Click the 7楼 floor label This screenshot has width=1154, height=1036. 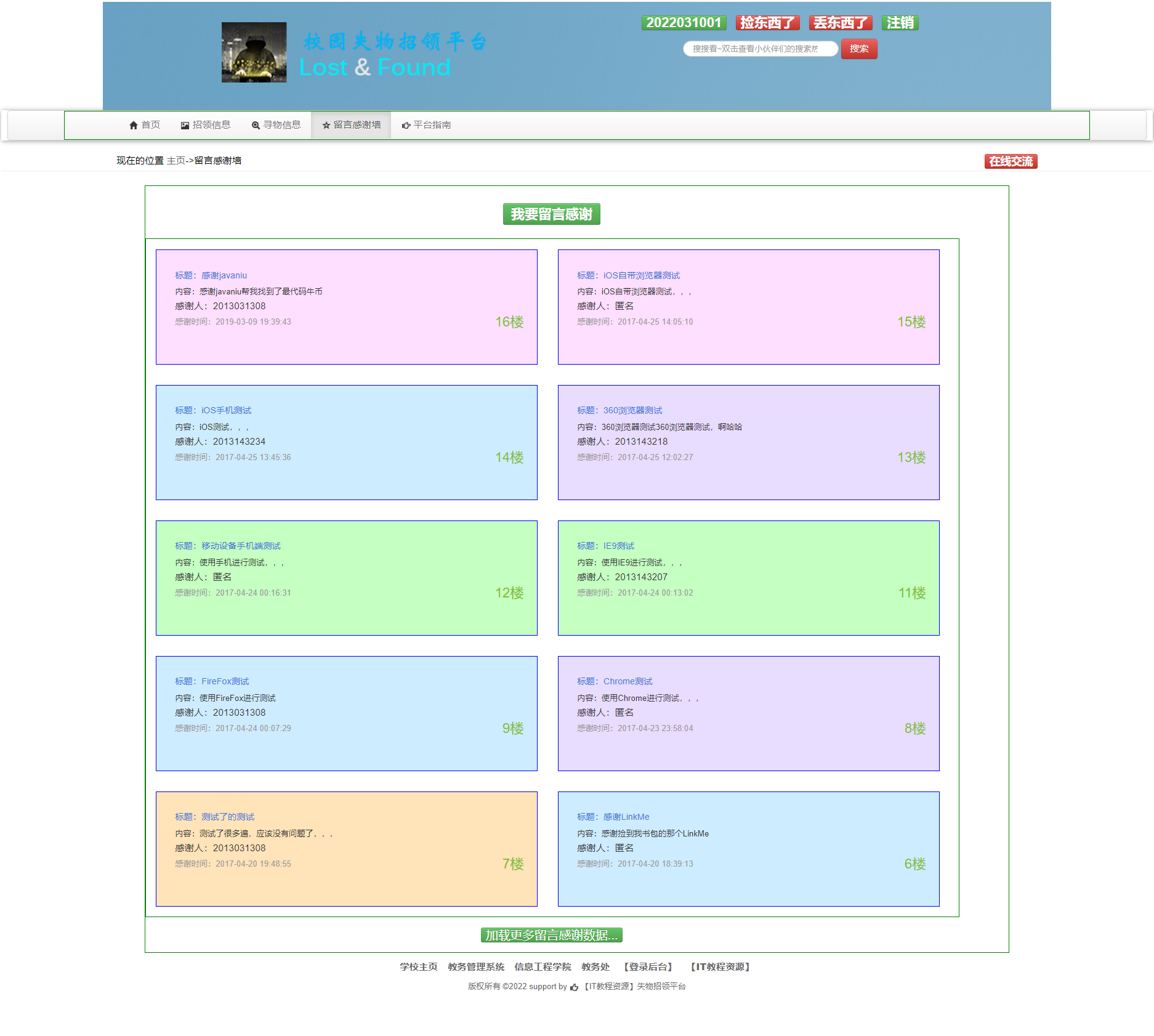pos(513,864)
